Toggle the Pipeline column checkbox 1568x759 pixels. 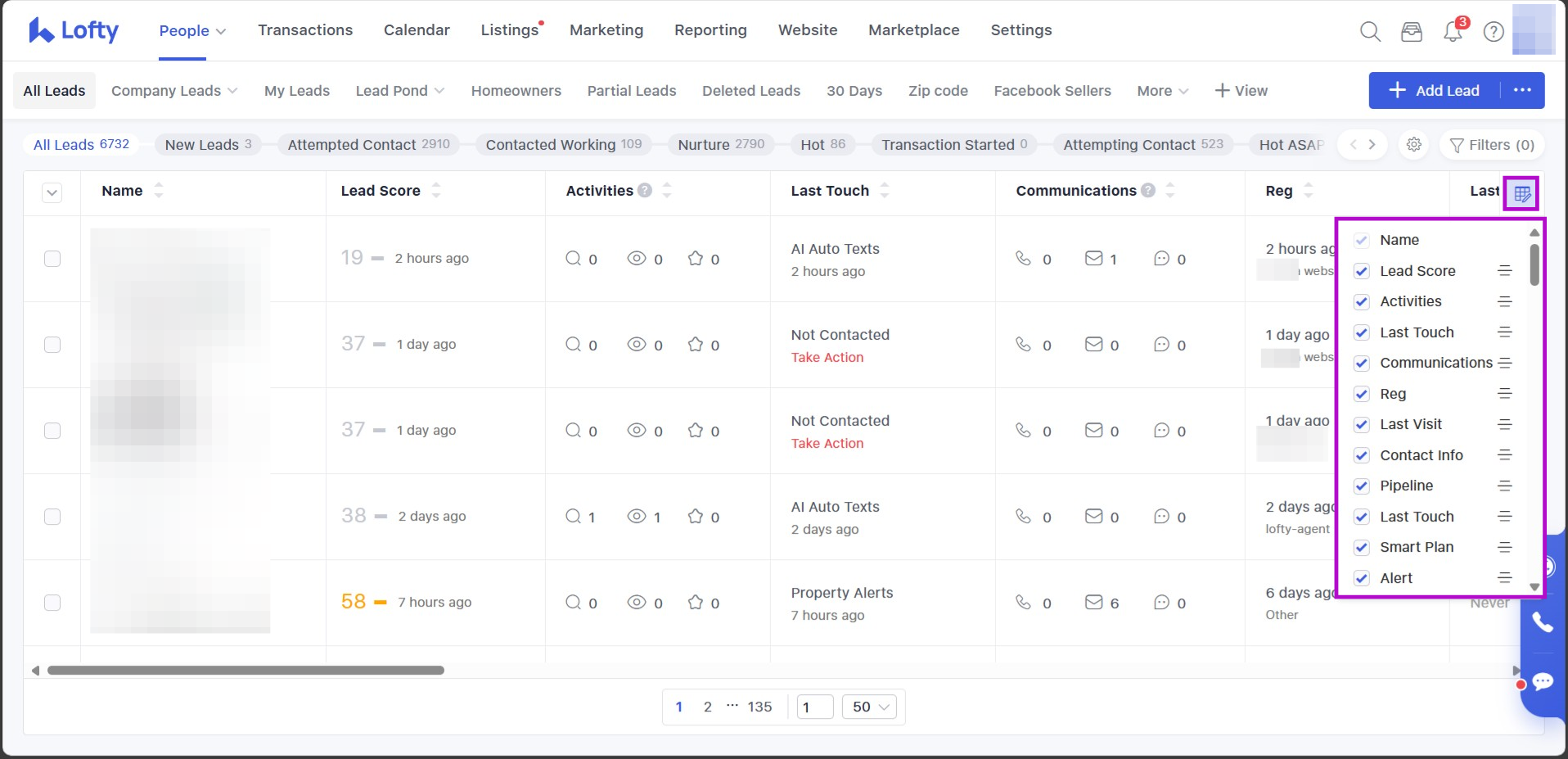[1362, 486]
